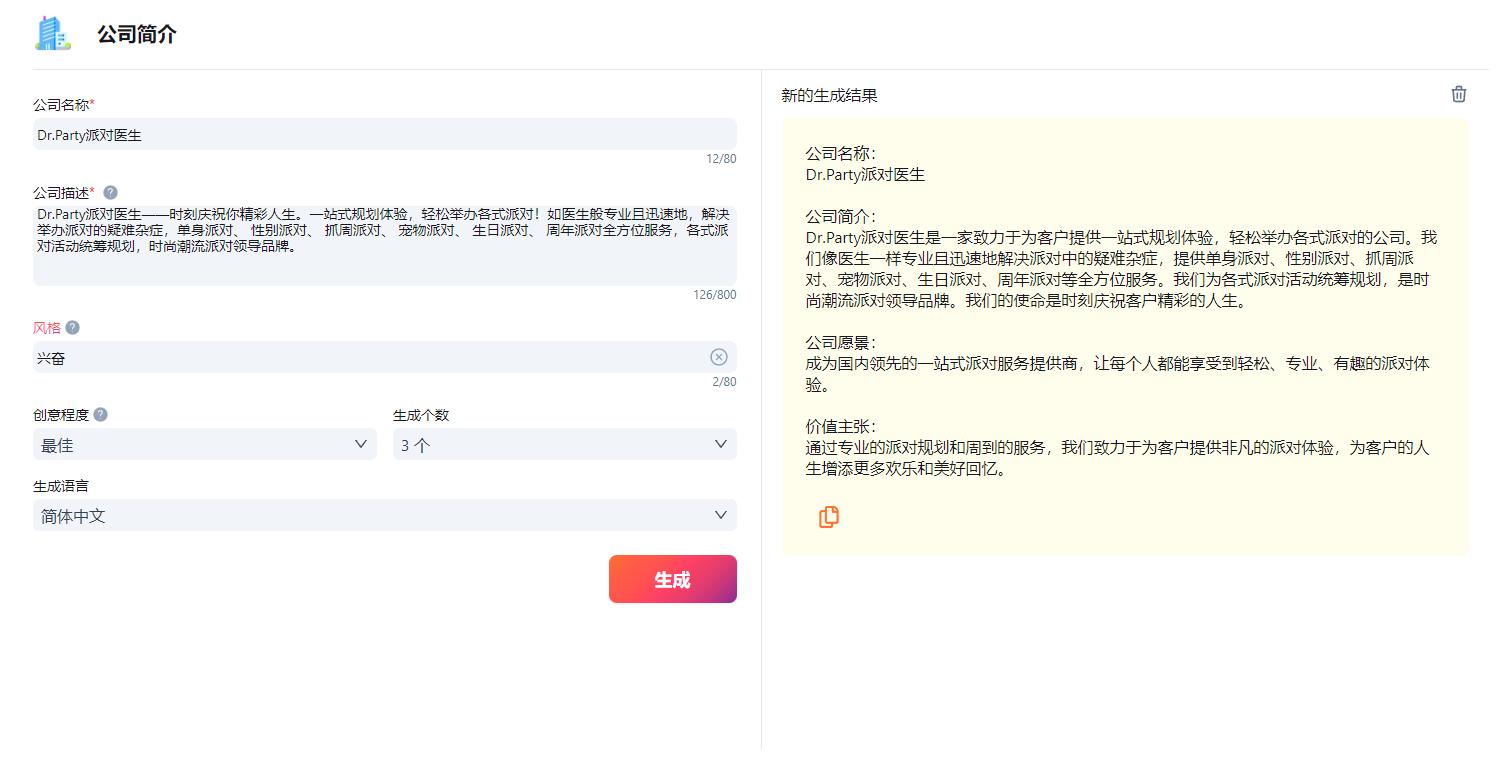
Task: Focus the 风格 input containing 兴奋
Action: [385, 357]
